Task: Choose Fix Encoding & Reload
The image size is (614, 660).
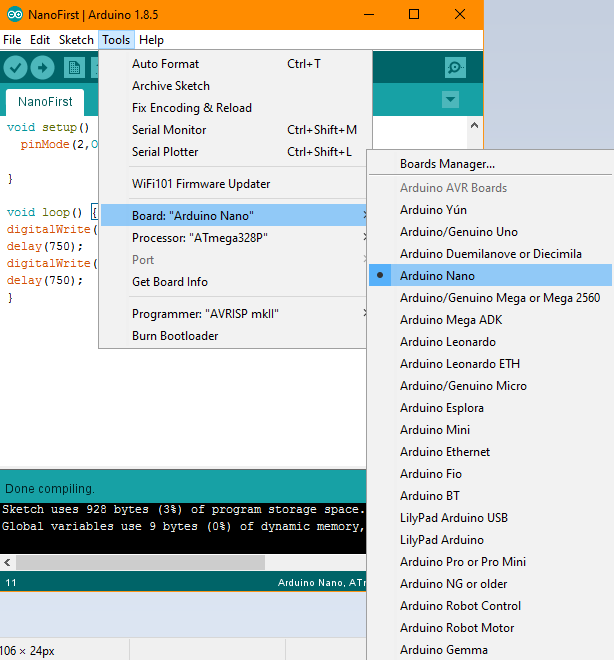Action: pyautogui.click(x=235, y=108)
